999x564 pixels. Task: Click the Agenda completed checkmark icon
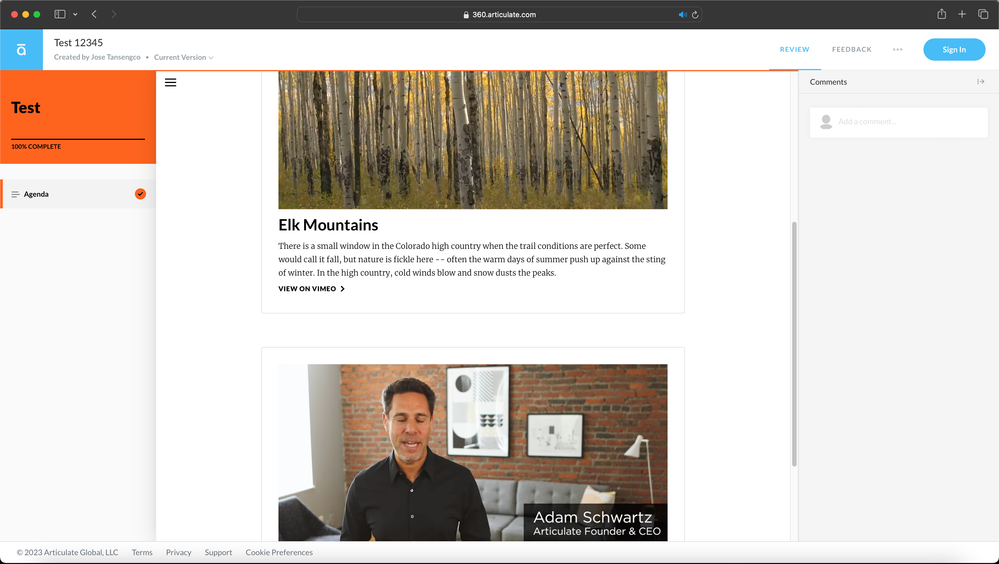click(140, 194)
